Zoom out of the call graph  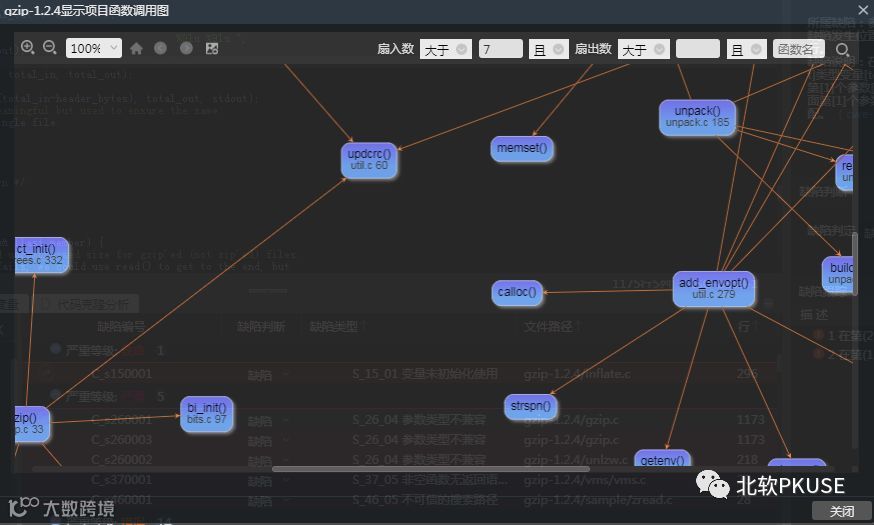(x=50, y=48)
